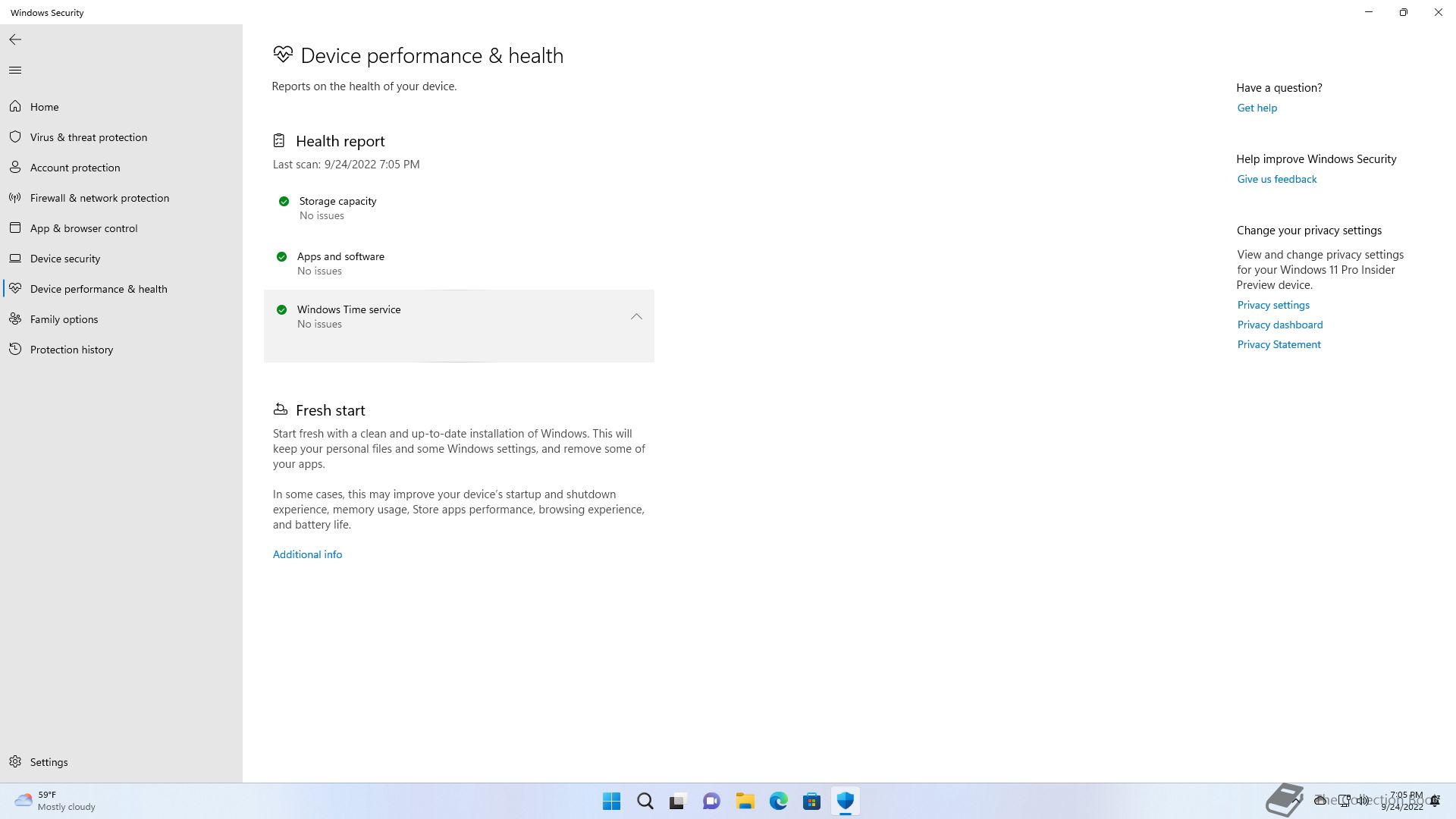Screen dimensions: 1456x819
Task: Click the App & browser control icon
Action: coord(15,228)
